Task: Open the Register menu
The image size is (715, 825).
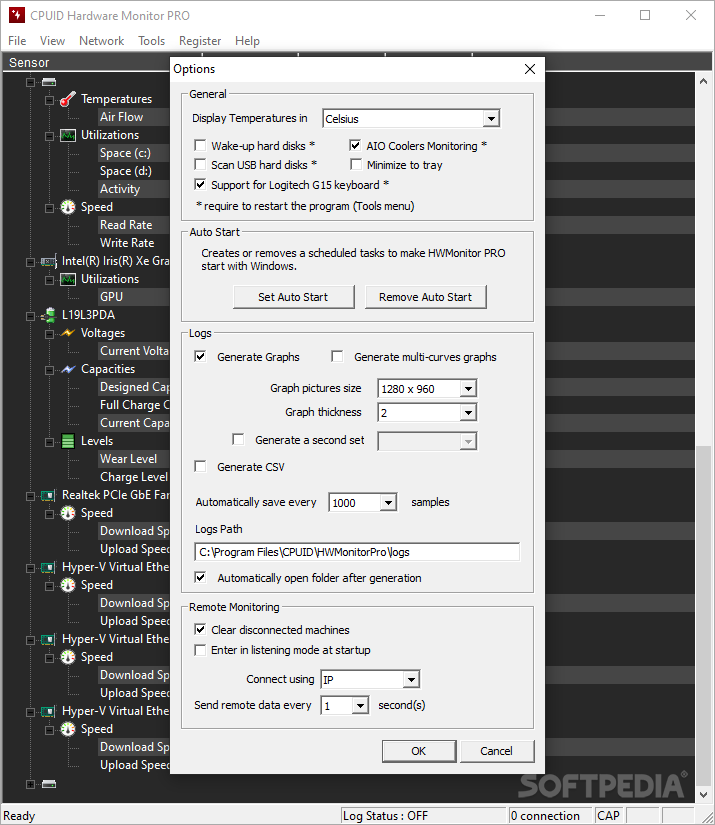Action: click(x=200, y=41)
